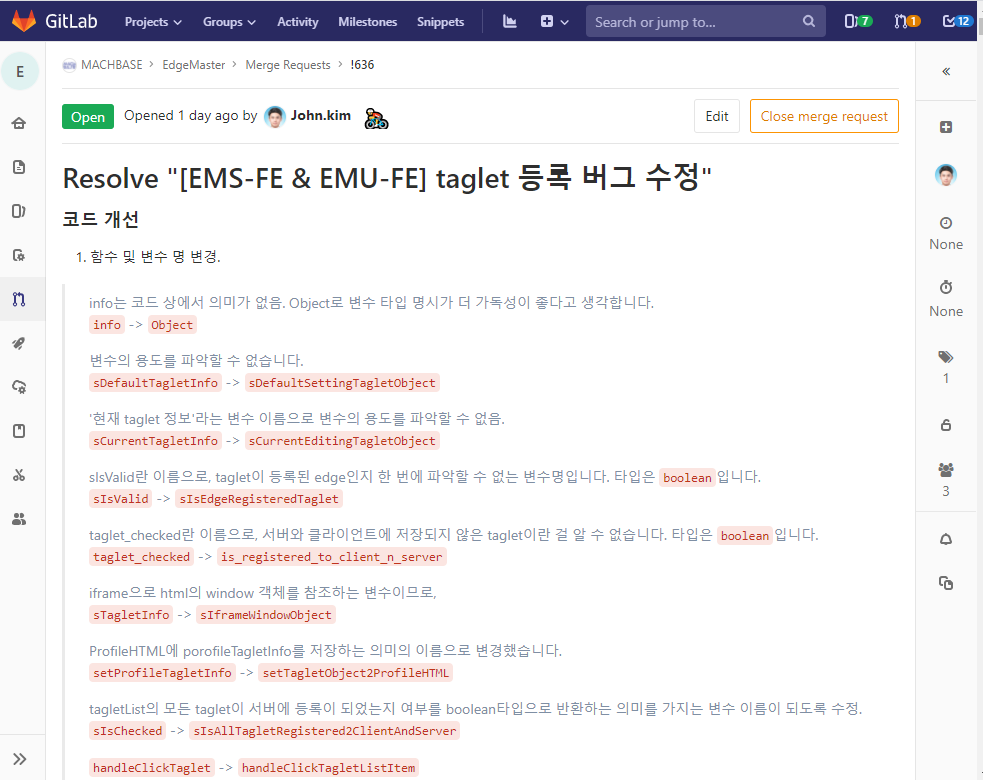Open the EdgeMaster breadcrumb link
The height and width of the screenshot is (780, 983).
193,65
